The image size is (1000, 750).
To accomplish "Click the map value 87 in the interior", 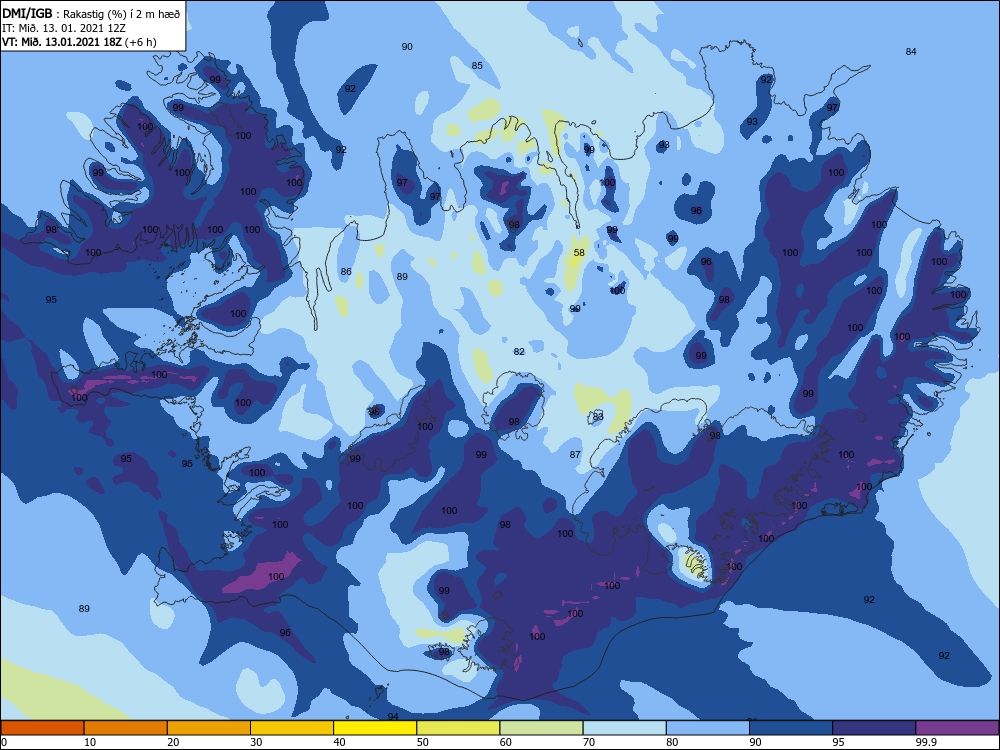I will click(x=575, y=455).
